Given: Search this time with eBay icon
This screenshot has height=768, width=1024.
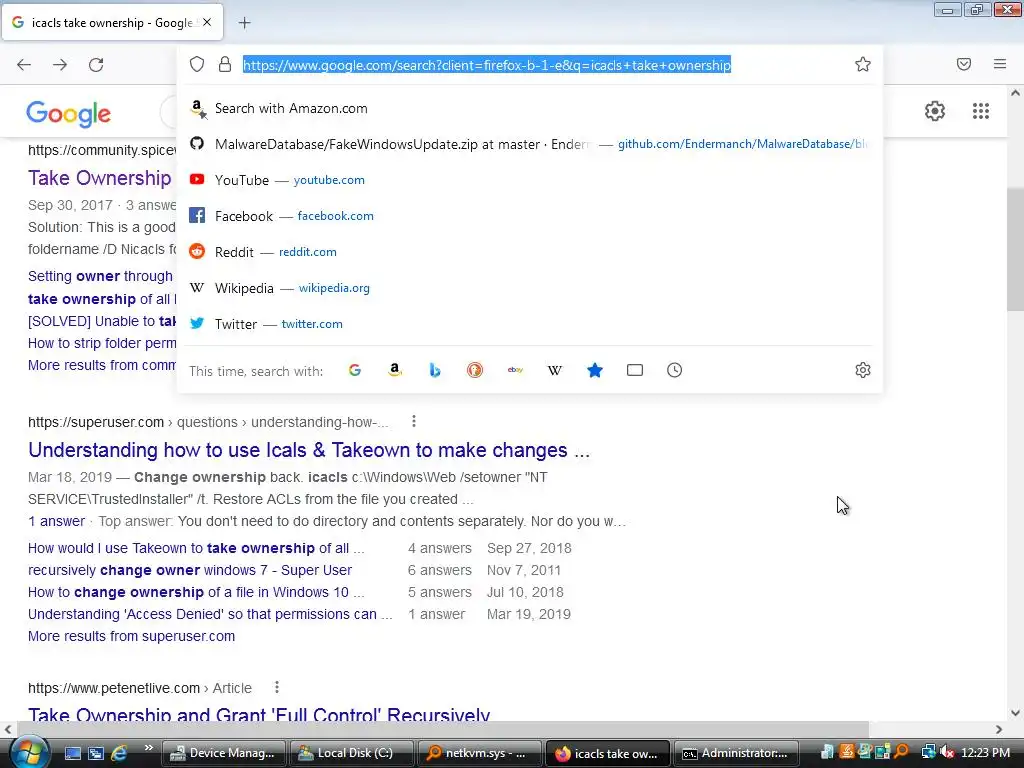Looking at the screenshot, I should coord(515,370).
